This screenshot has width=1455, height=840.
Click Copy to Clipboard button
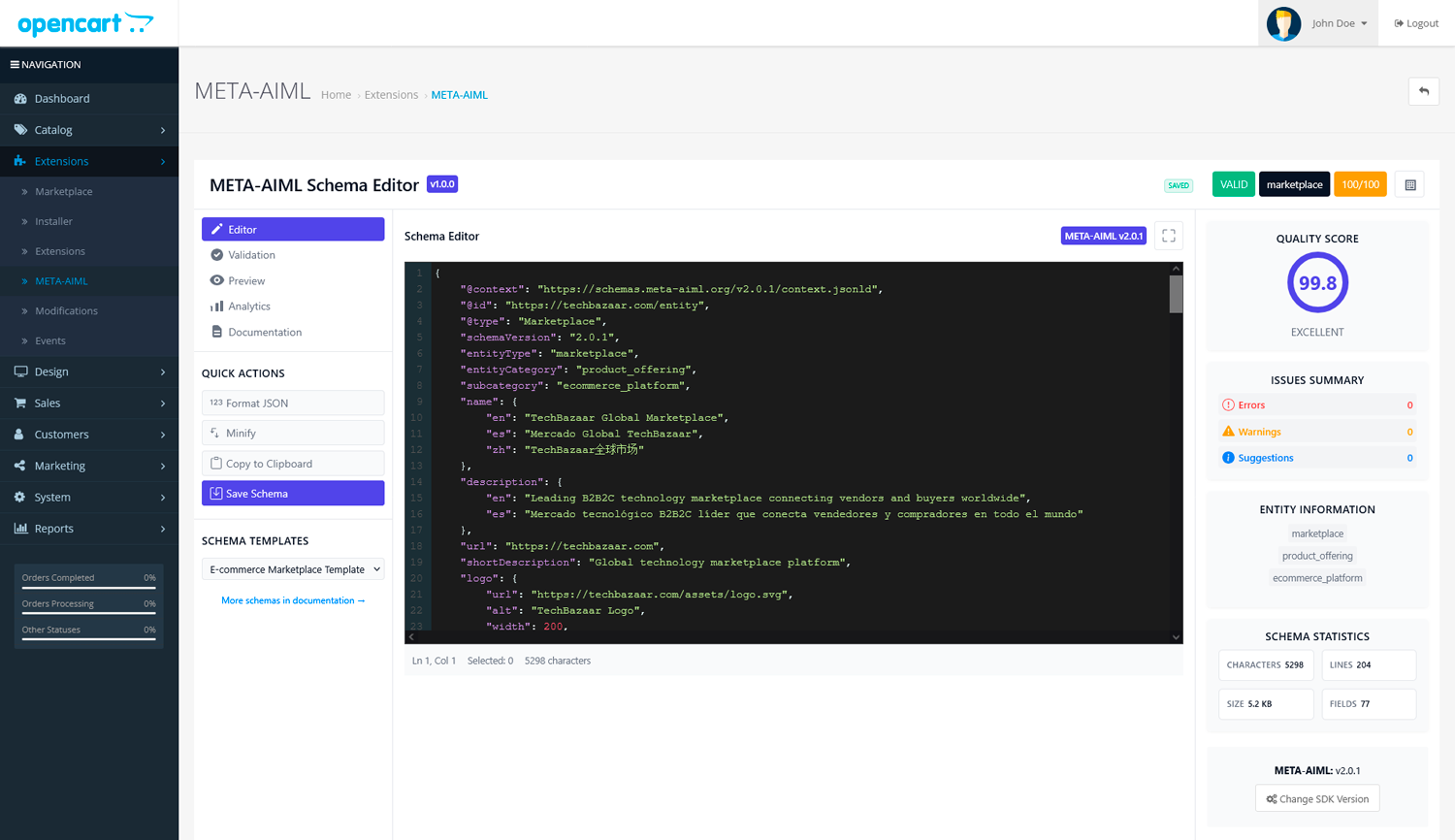(x=293, y=464)
